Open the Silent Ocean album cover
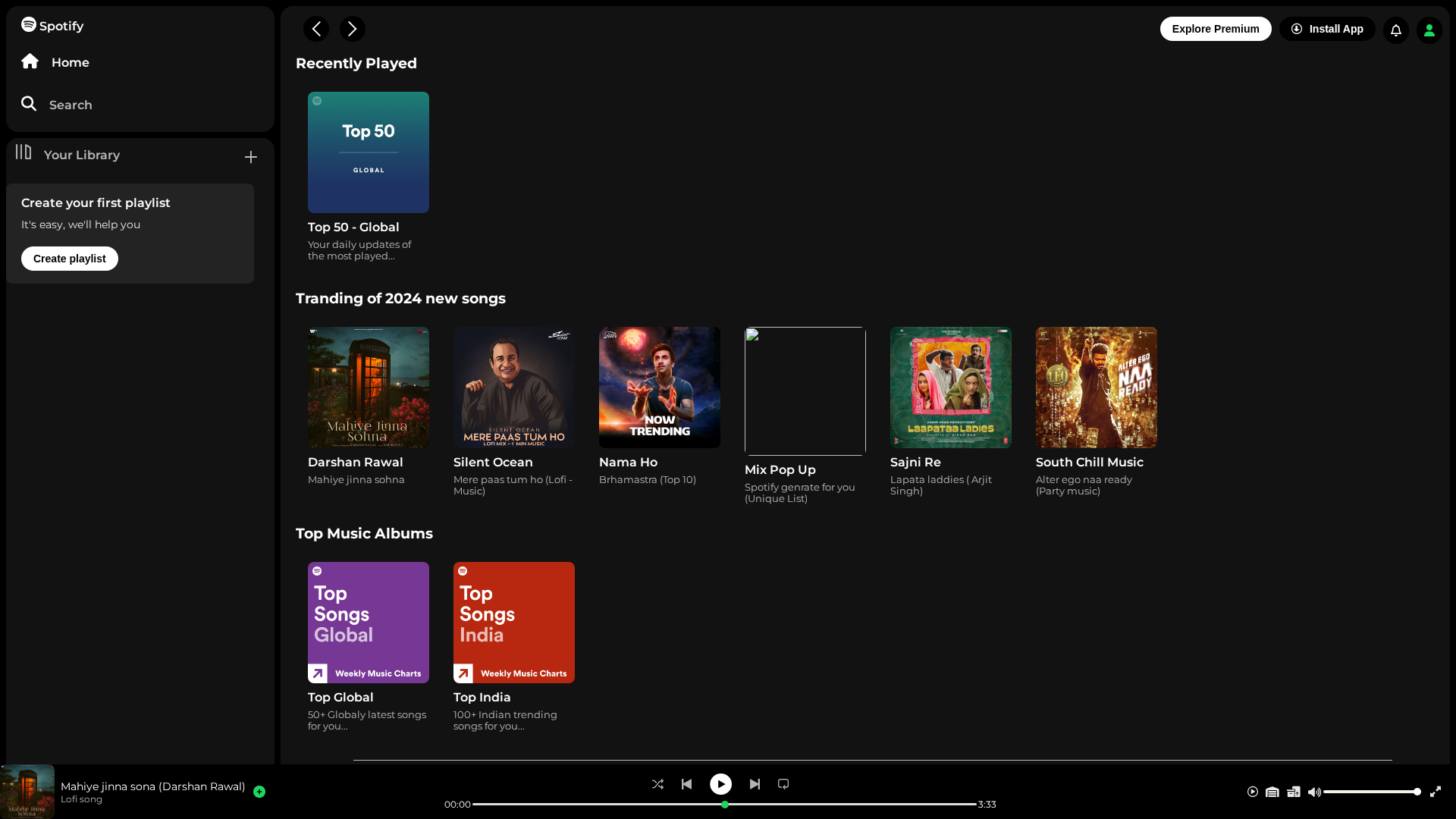The height and width of the screenshot is (819, 1456). coord(514,388)
